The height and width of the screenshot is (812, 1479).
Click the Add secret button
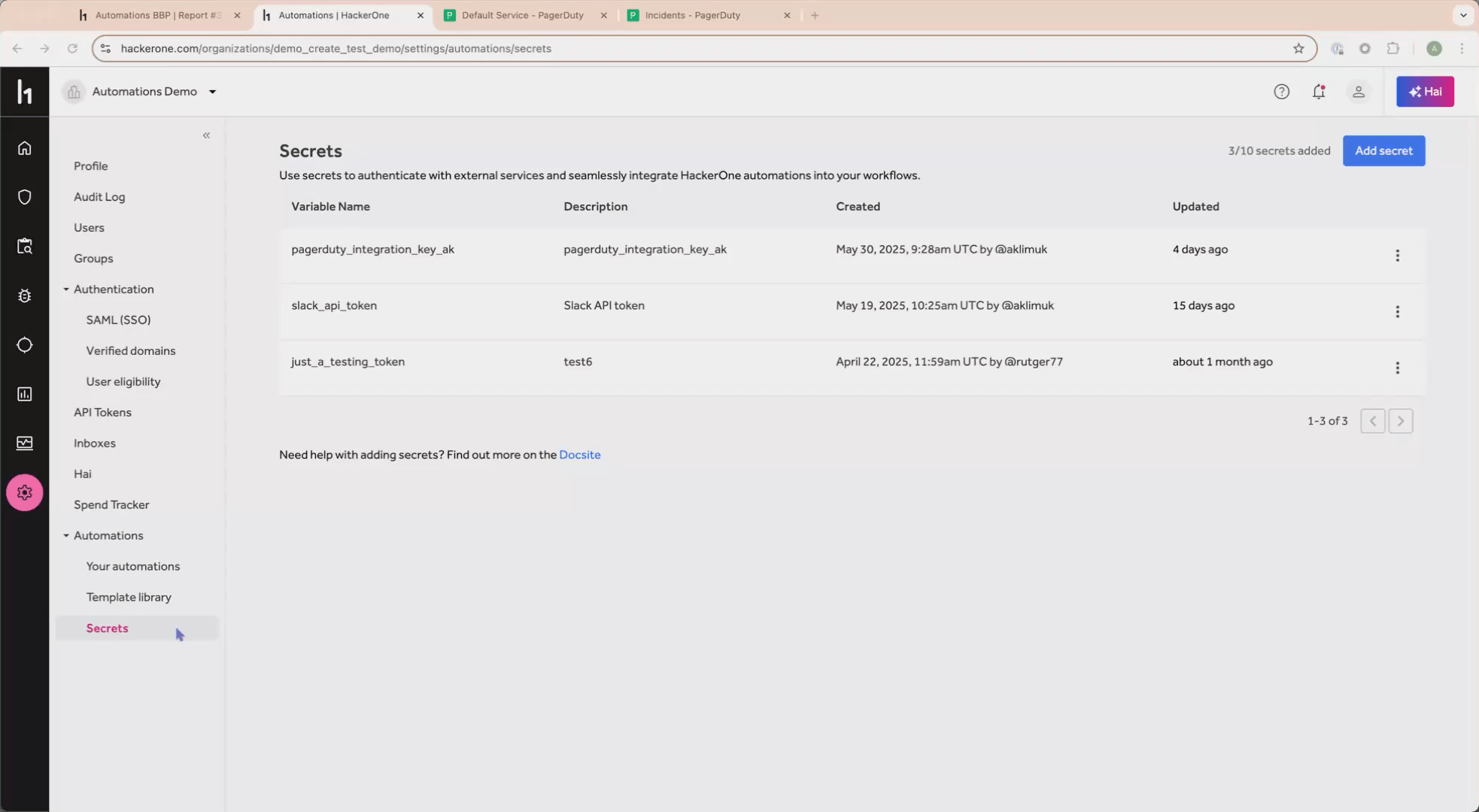tap(1383, 150)
